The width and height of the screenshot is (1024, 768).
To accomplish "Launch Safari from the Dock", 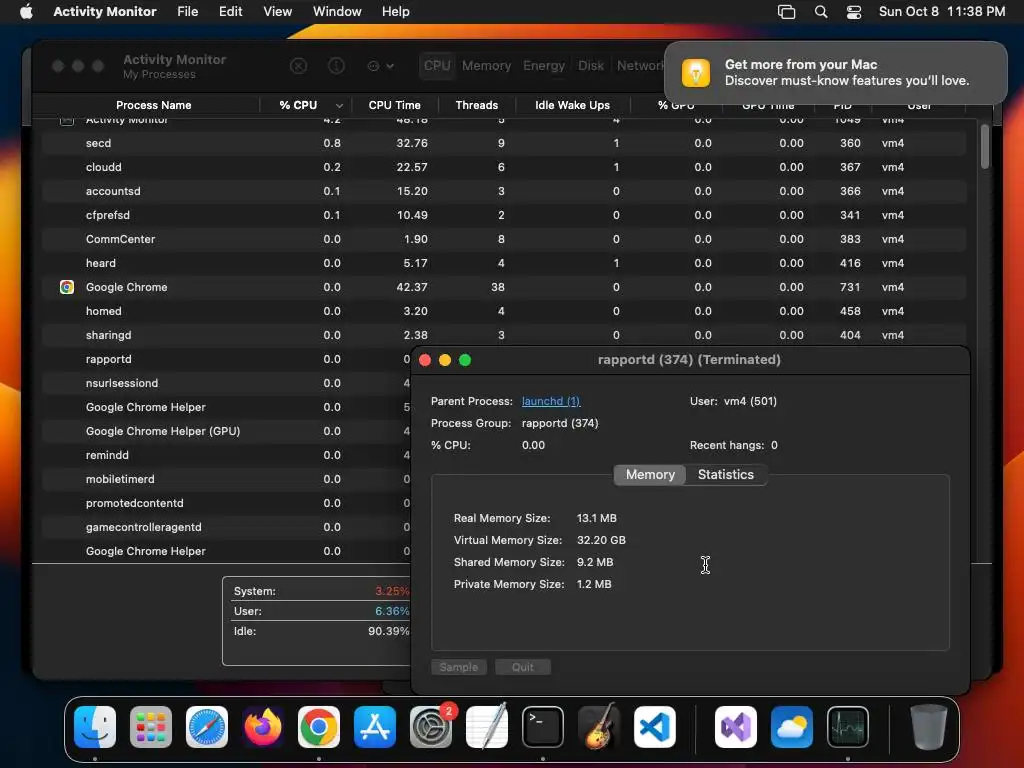I will (207, 727).
